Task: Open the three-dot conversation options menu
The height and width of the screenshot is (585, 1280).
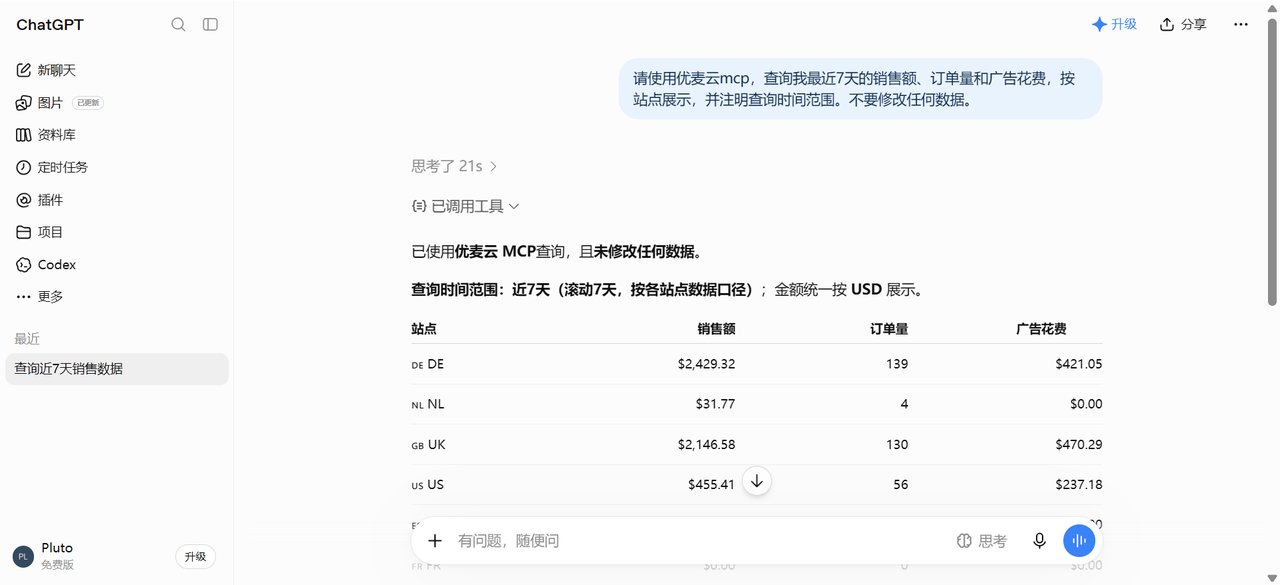Action: (1241, 24)
